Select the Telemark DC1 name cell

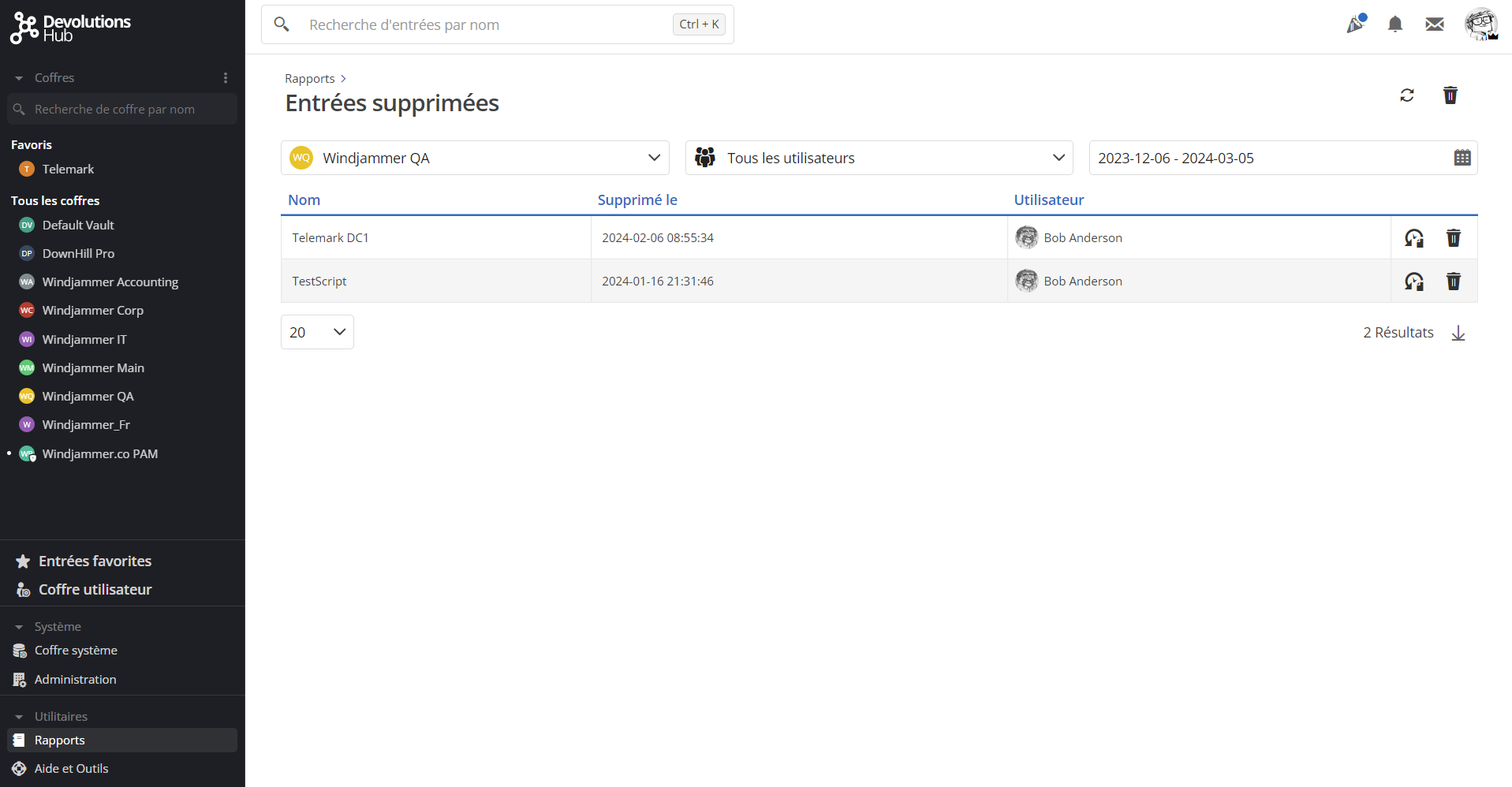pos(436,237)
